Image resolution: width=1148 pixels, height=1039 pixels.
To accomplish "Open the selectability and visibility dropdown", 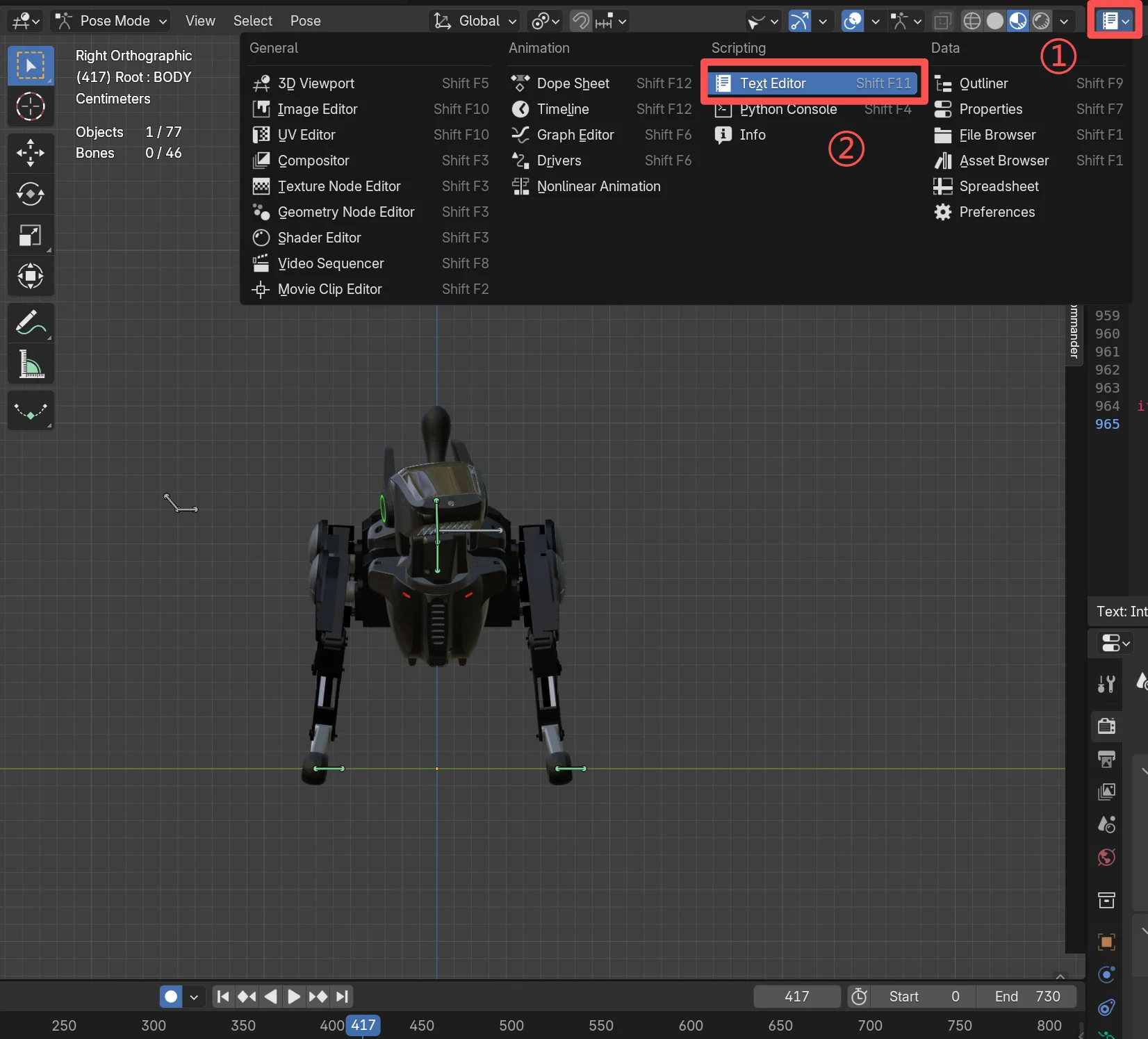I will click(x=762, y=21).
